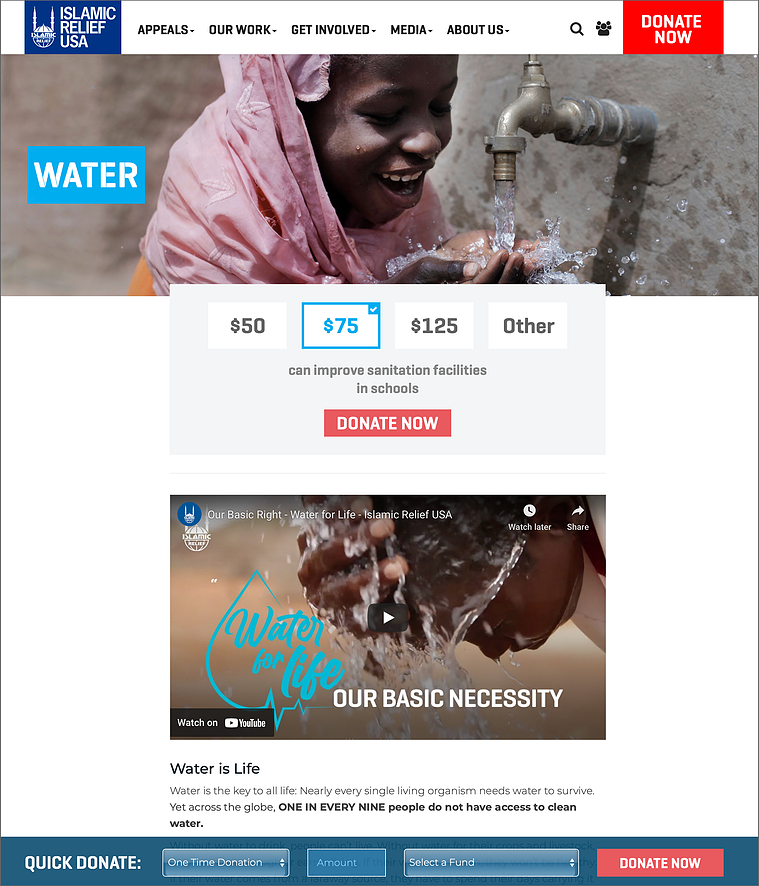Viewport: 759px width, 886px height.
Task: Open the One Time Donation dropdown
Action: pos(226,863)
